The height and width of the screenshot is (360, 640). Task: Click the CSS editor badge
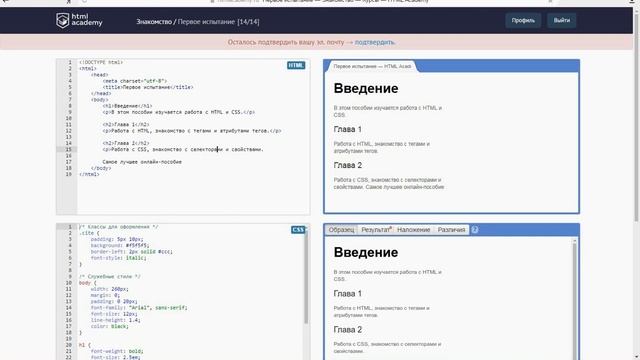point(298,230)
